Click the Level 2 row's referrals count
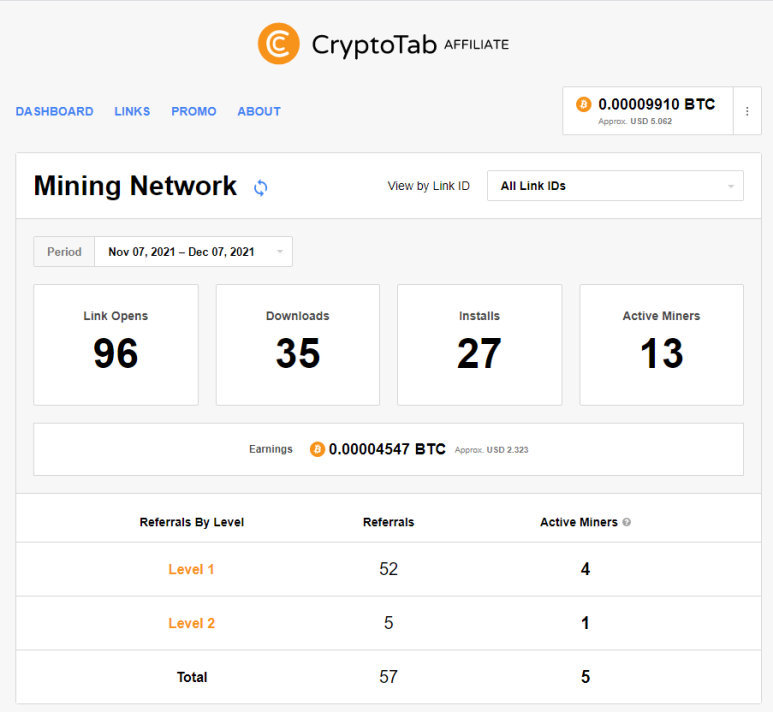This screenshot has width=773, height=712. click(388, 623)
